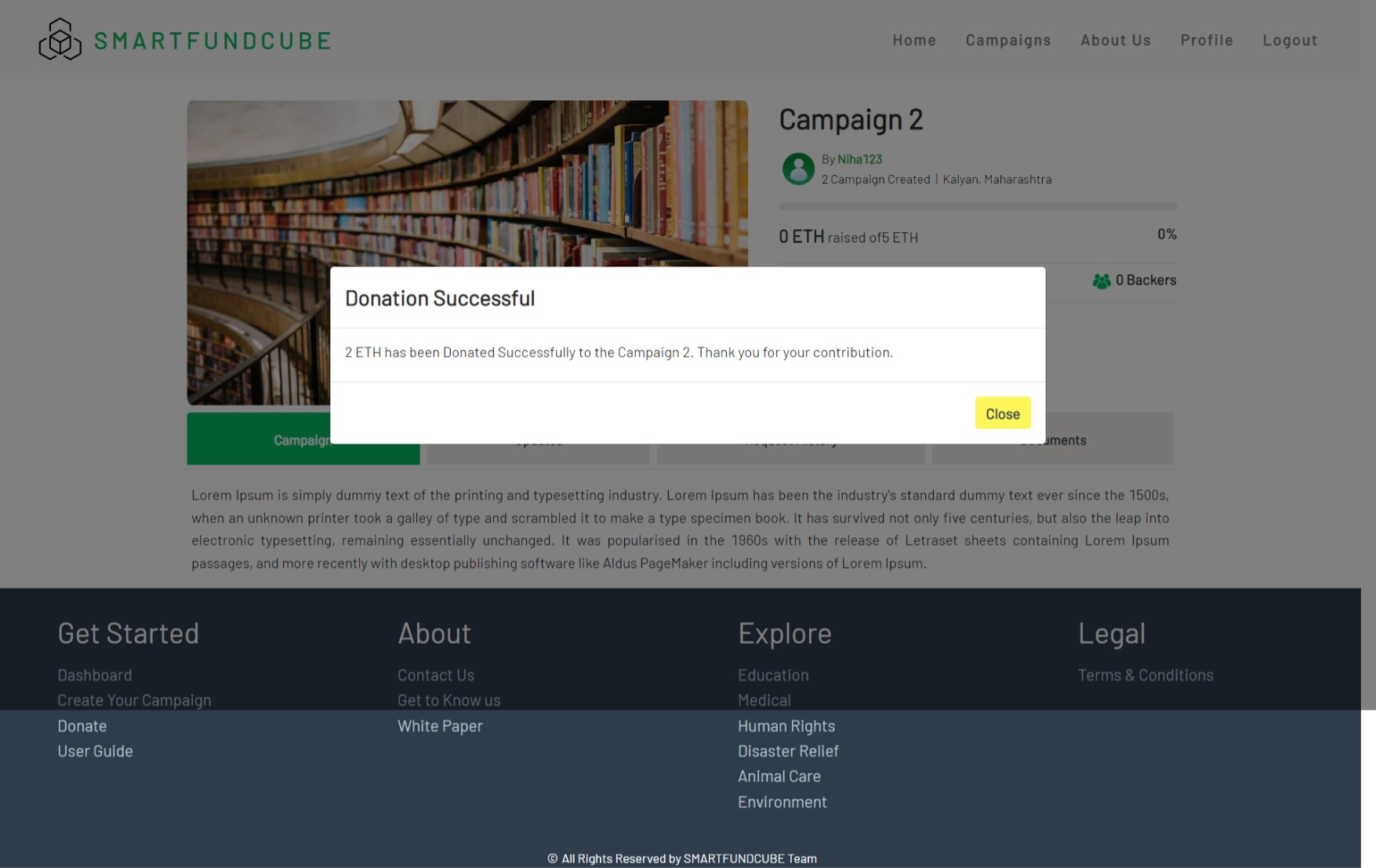Select the Human Rights category in Explore
The width and height of the screenshot is (1376, 868).
click(786, 725)
